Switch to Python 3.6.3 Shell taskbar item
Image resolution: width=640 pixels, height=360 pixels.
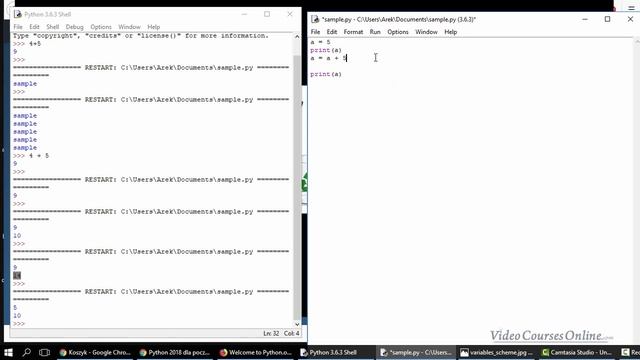tap(336, 352)
